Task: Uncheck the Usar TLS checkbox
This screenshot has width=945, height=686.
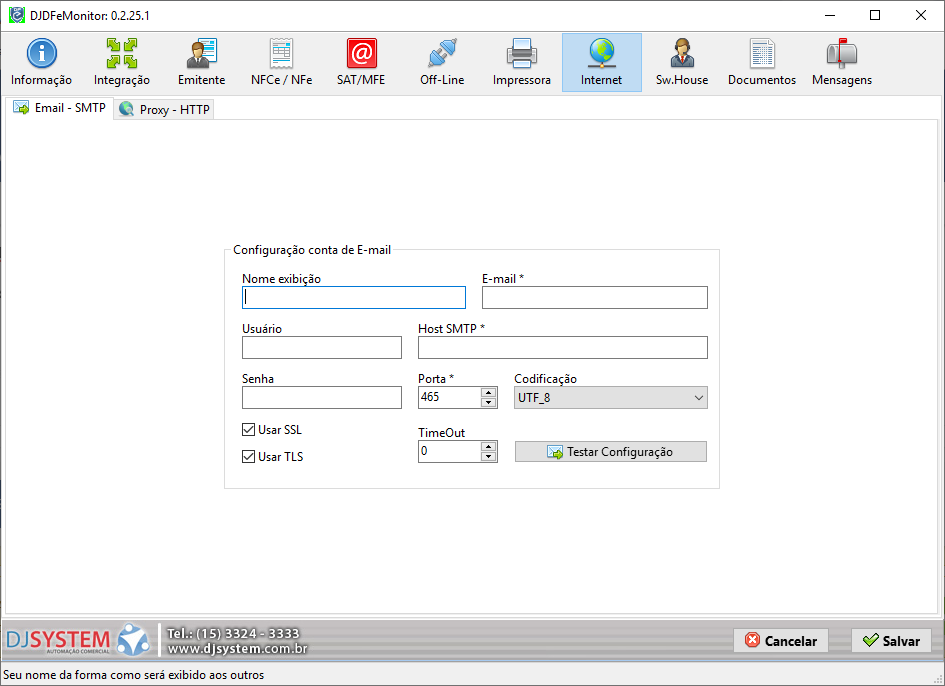Action: coord(249,457)
